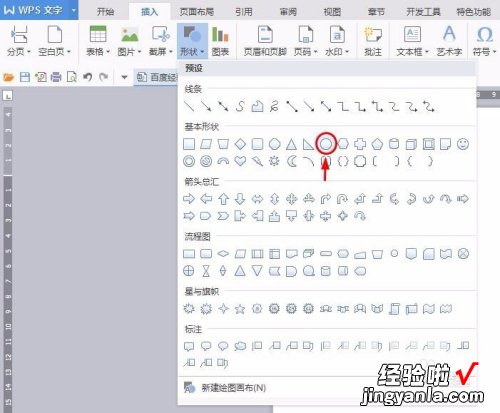
Task: Select the right arrow in block arrows
Action: (189, 199)
